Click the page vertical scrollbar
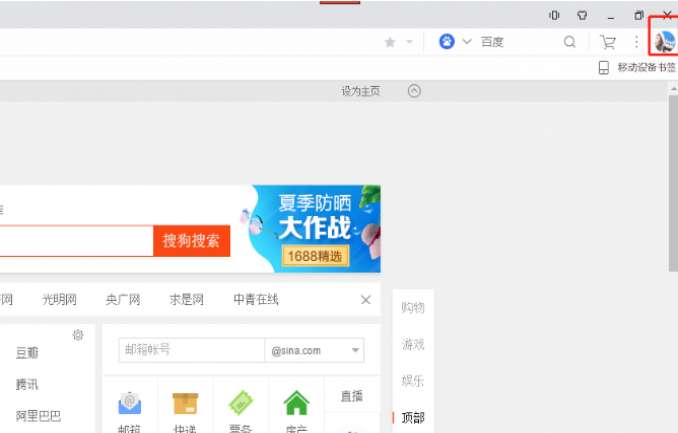The width and height of the screenshot is (678, 433). click(x=673, y=183)
